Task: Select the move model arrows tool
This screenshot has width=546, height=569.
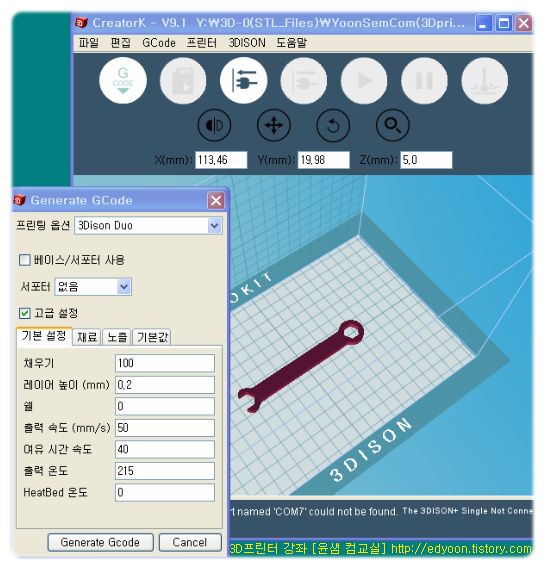Action: click(274, 125)
